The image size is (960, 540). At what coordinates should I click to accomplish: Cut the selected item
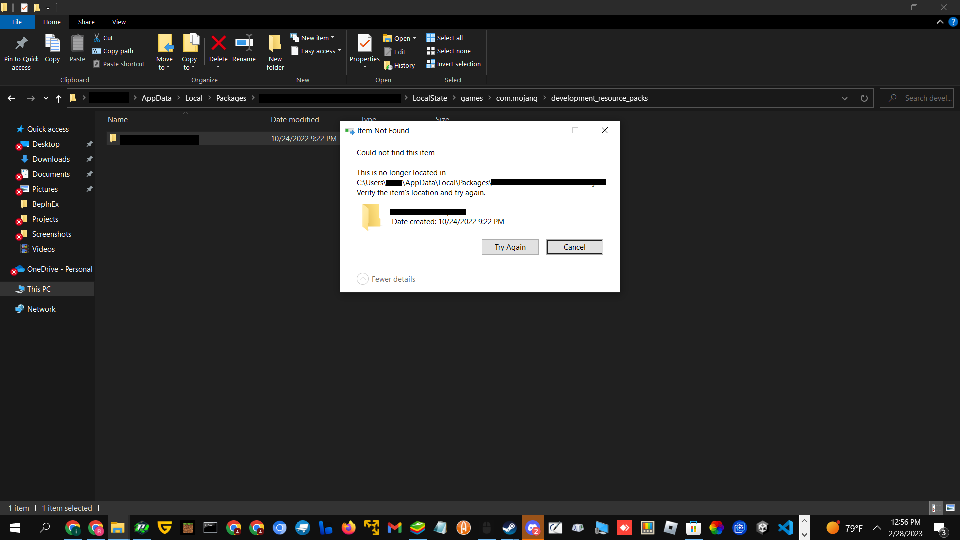[x=103, y=38]
